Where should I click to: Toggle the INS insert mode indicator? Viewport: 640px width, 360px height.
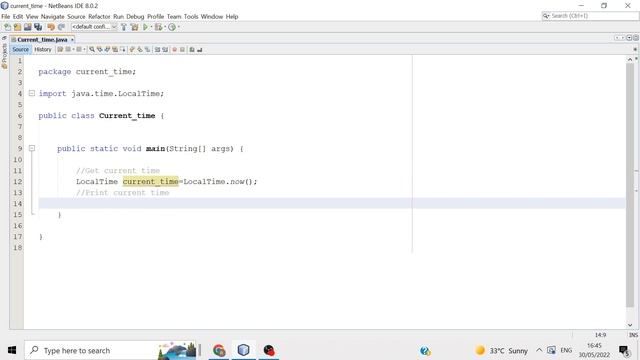coord(633,335)
